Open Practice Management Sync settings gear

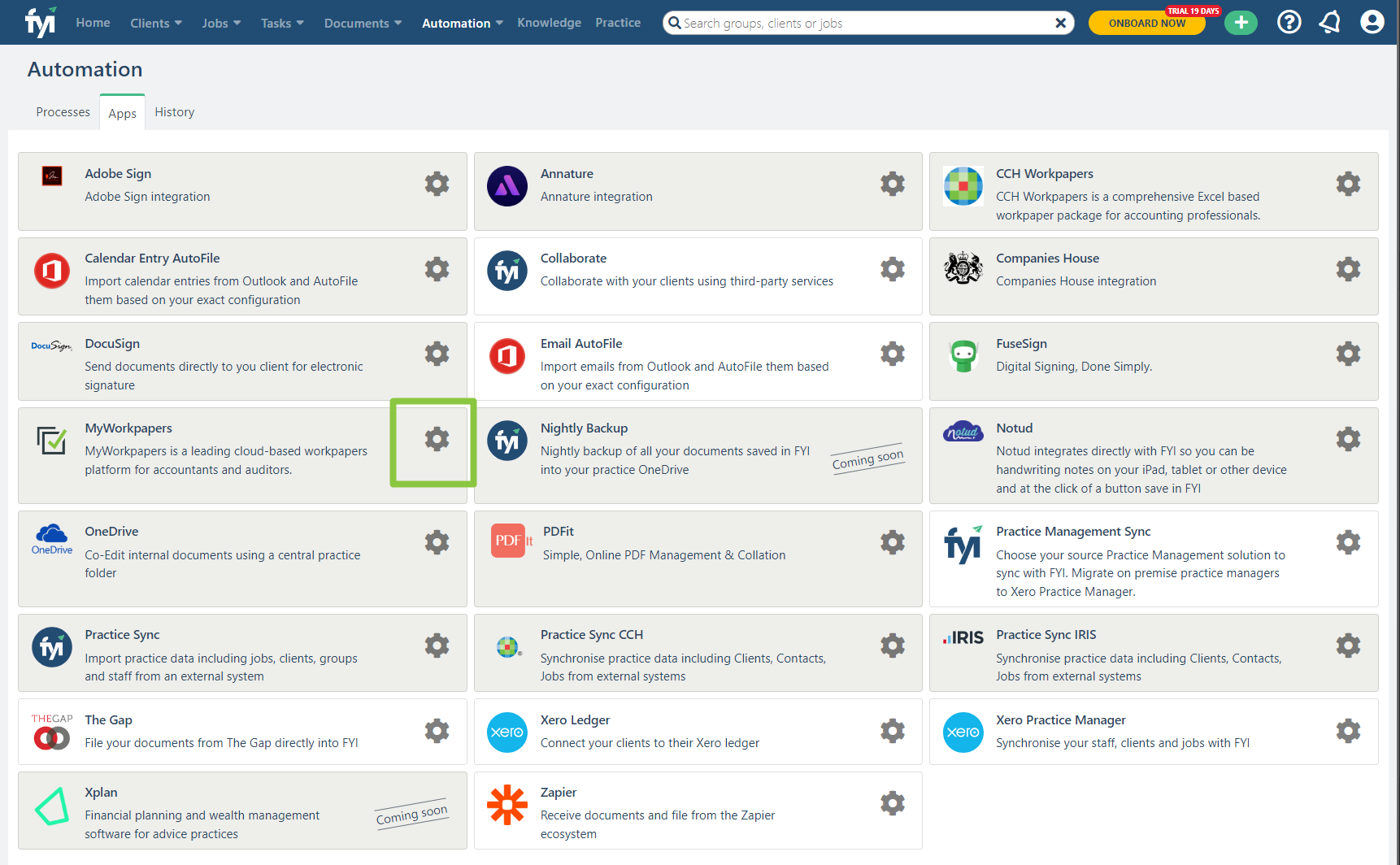click(1348, 542)
